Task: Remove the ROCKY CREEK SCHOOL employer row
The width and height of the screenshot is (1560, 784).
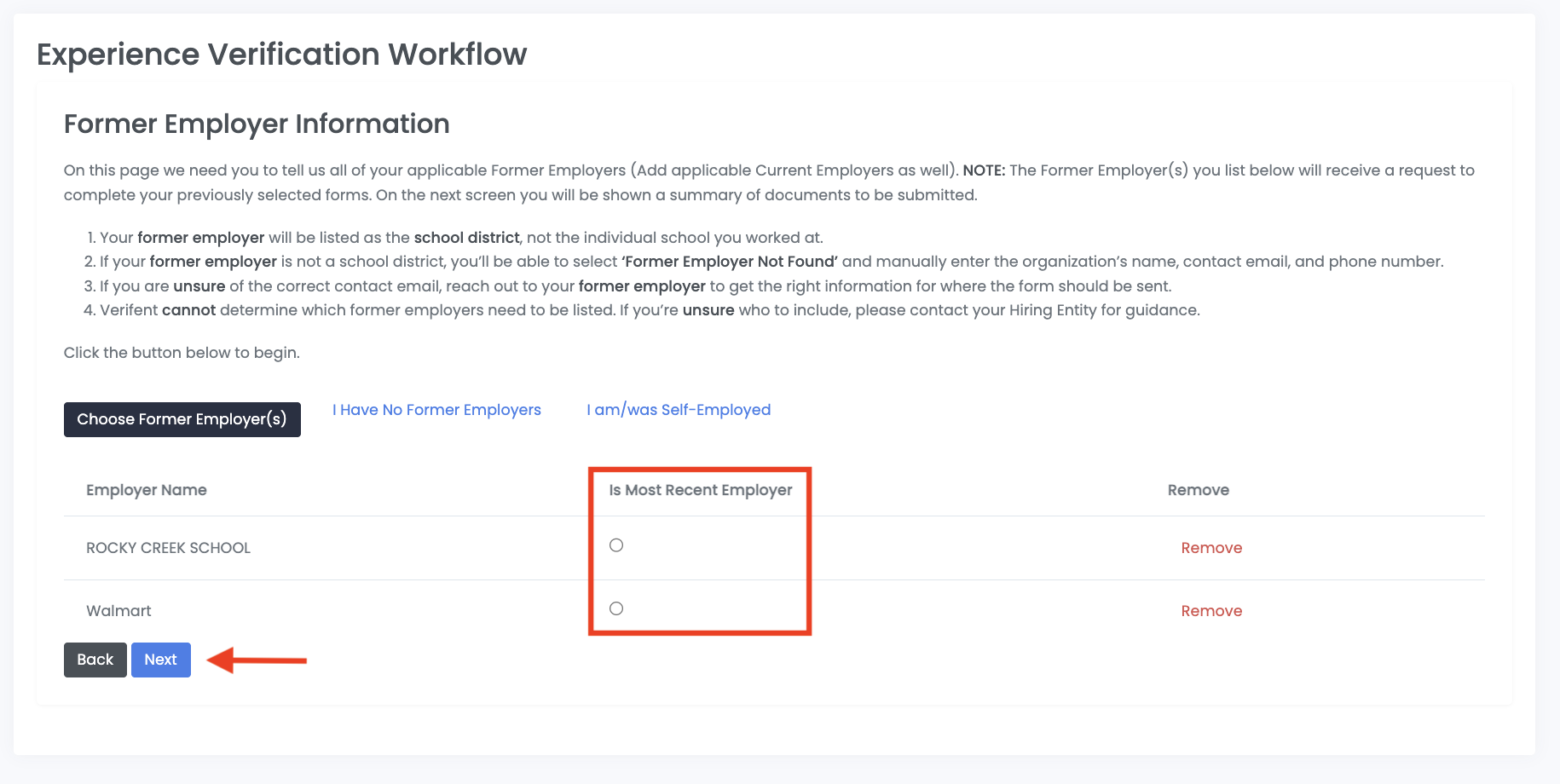Action: [x=1211, y=548]
